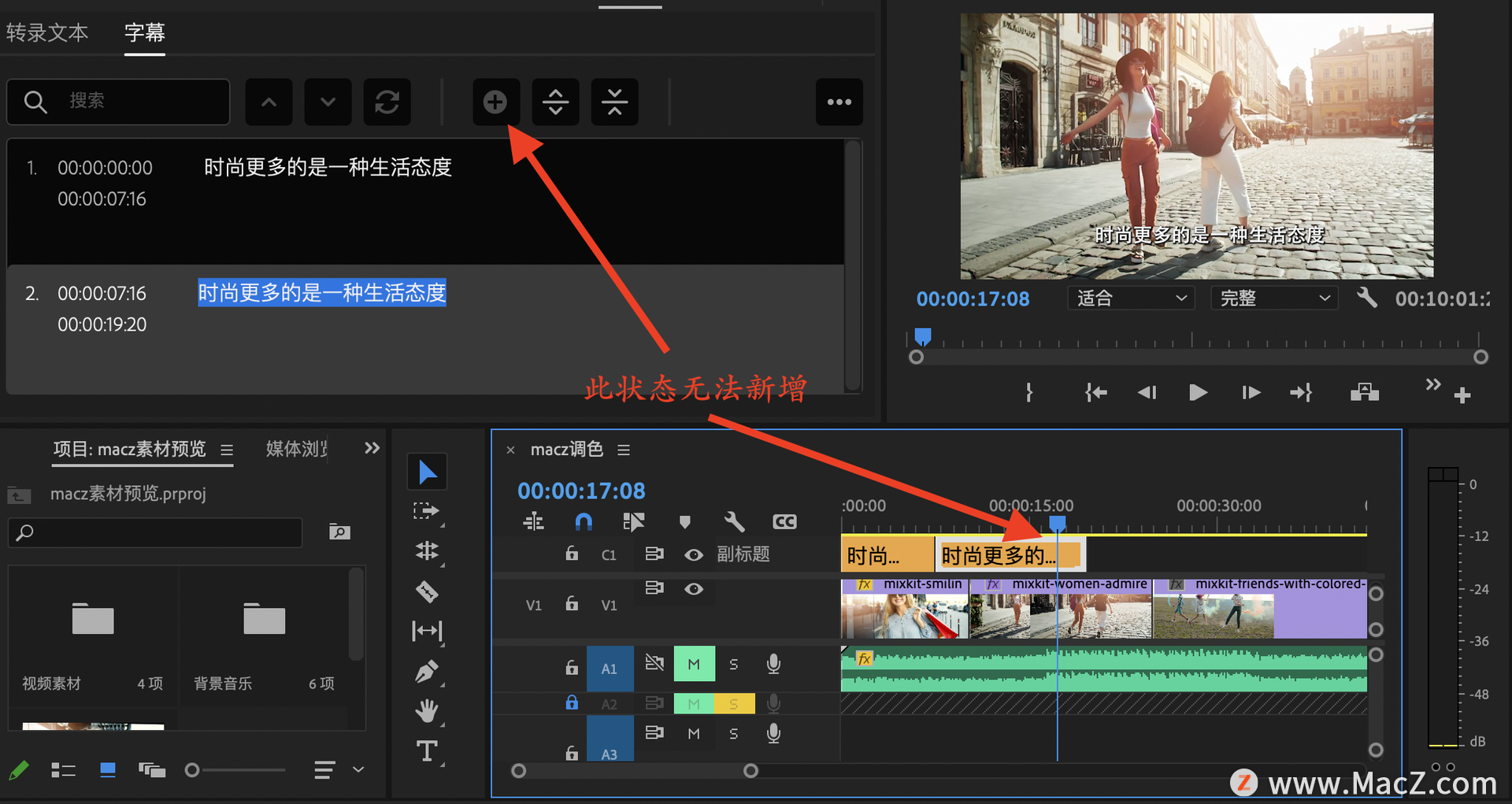Viewport: 1512px width, 804px height.
Task: Toggle V1 track output eye icon
Action: [693, 589]
